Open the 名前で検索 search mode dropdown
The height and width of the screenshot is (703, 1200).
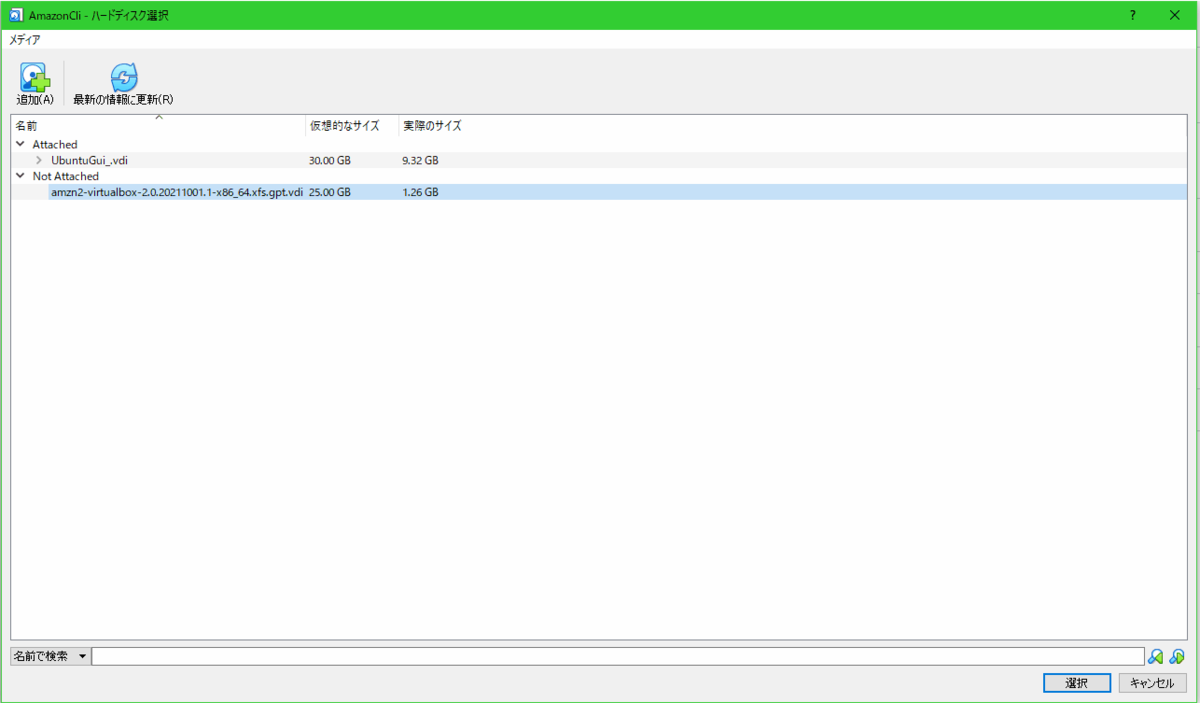pos(49,655)
